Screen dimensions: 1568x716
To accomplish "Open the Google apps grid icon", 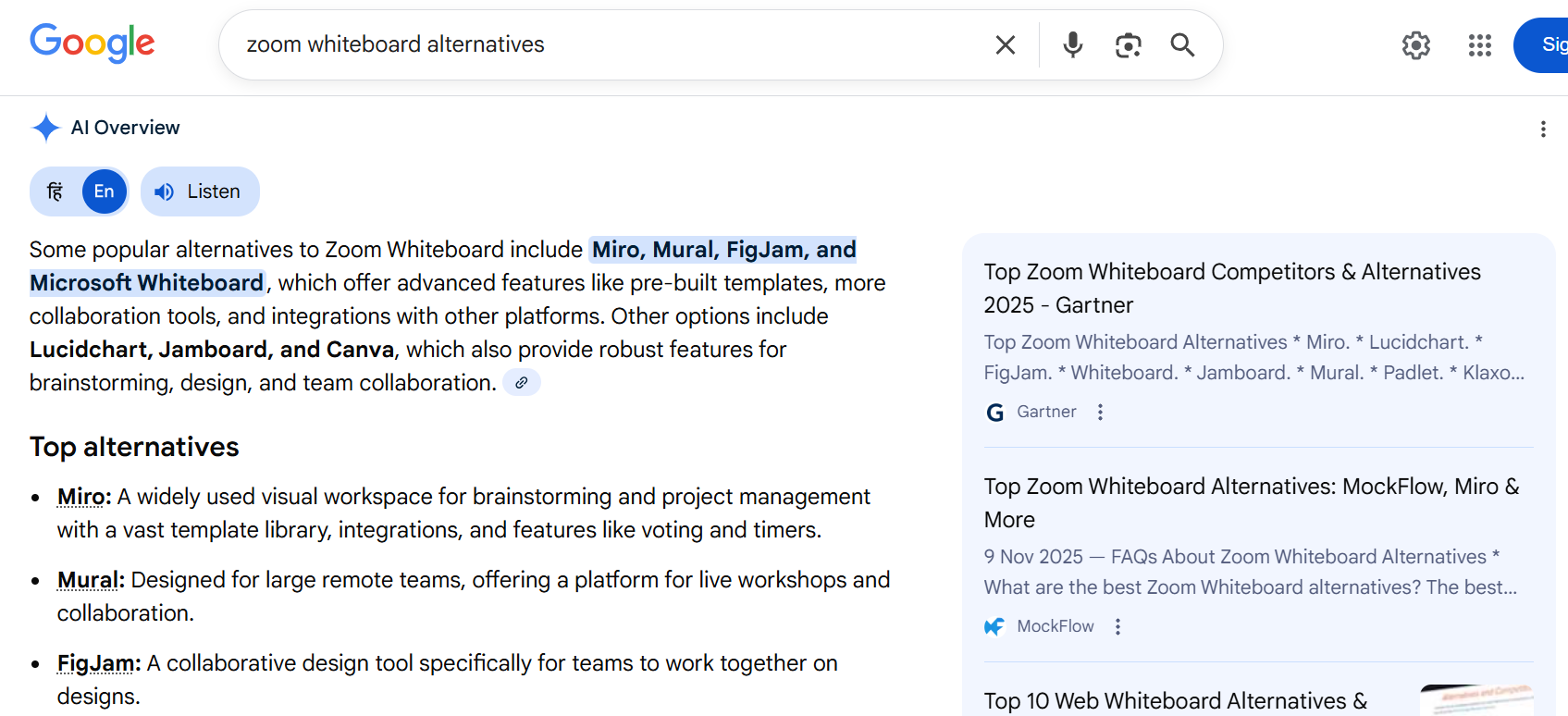I will coord(1480,45).
